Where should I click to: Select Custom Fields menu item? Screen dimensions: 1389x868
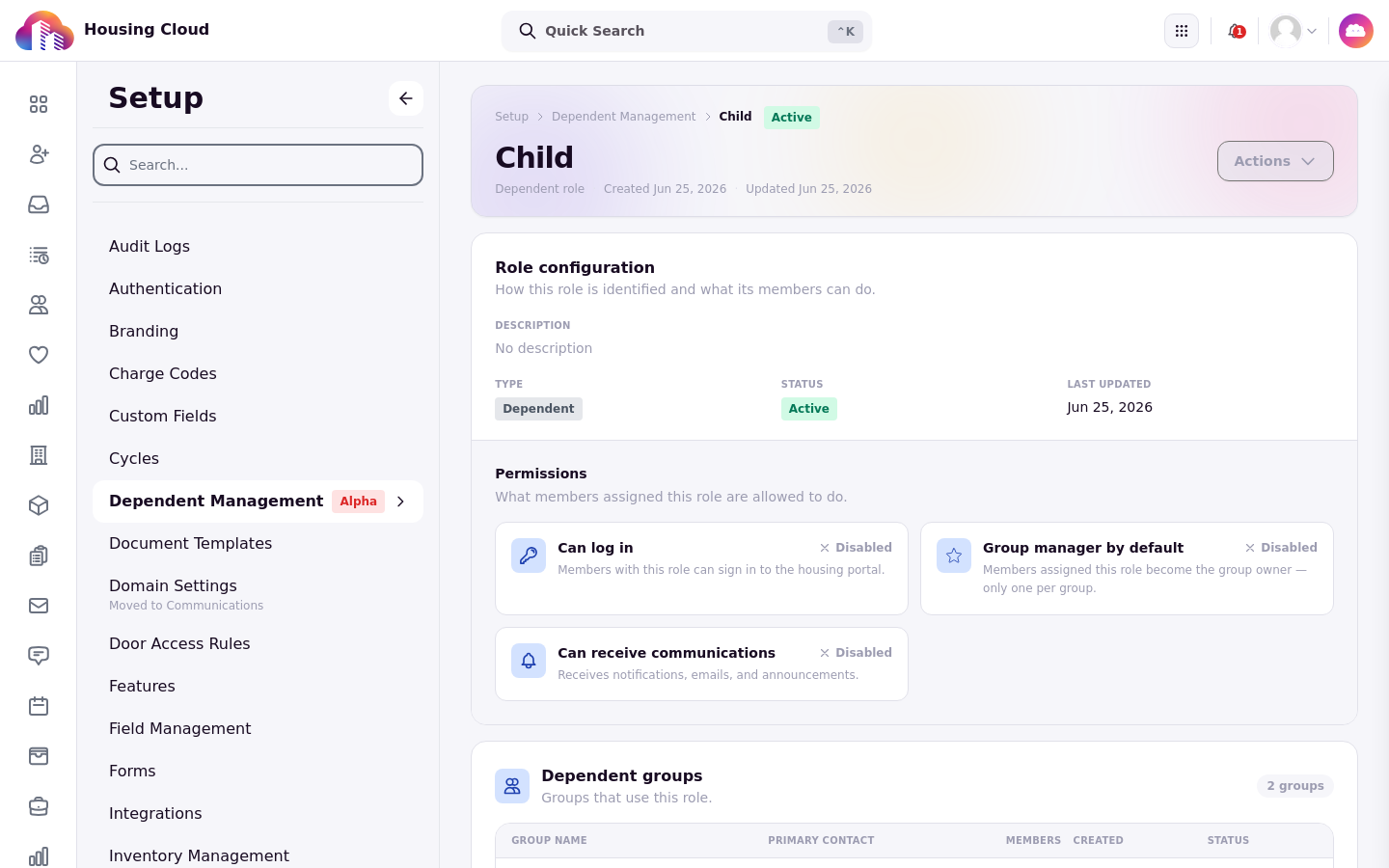163,416
